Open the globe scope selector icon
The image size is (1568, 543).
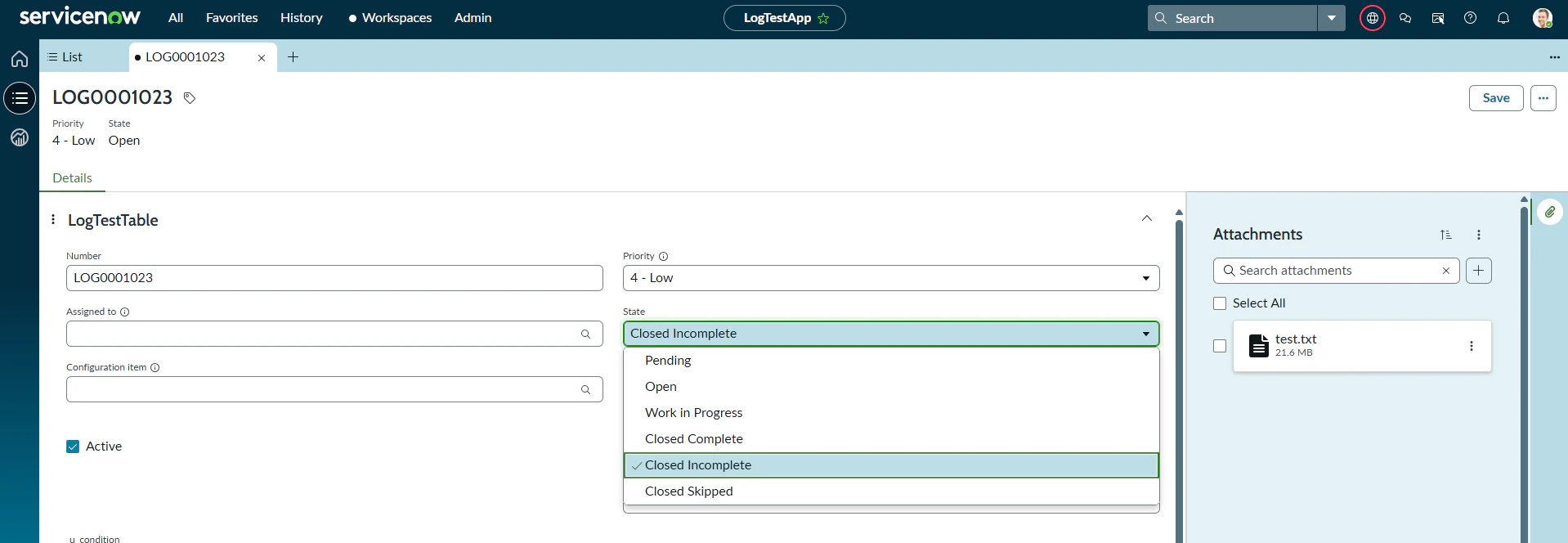pos(1372,18)
